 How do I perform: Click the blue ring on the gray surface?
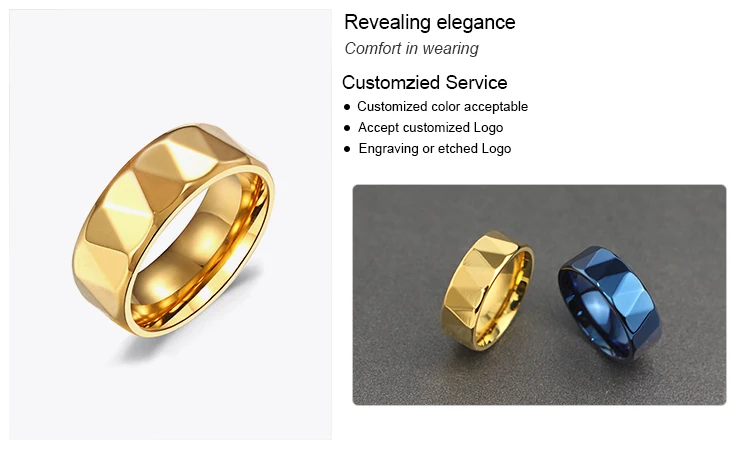click(x=610, y=302)
